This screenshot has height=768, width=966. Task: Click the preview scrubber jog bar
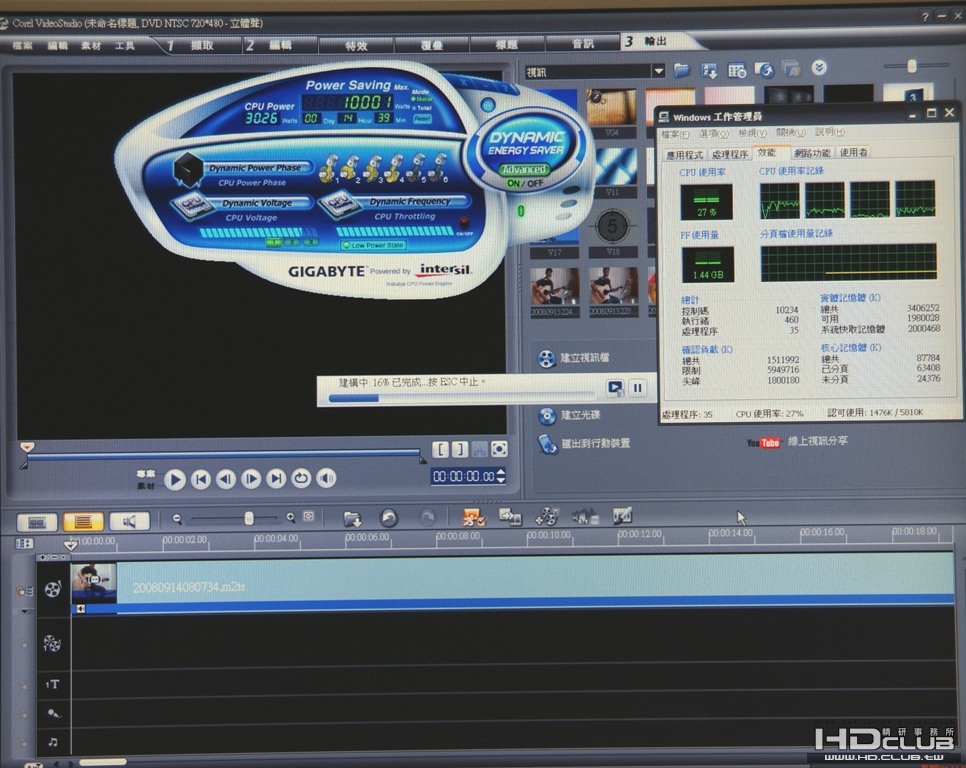224,454
